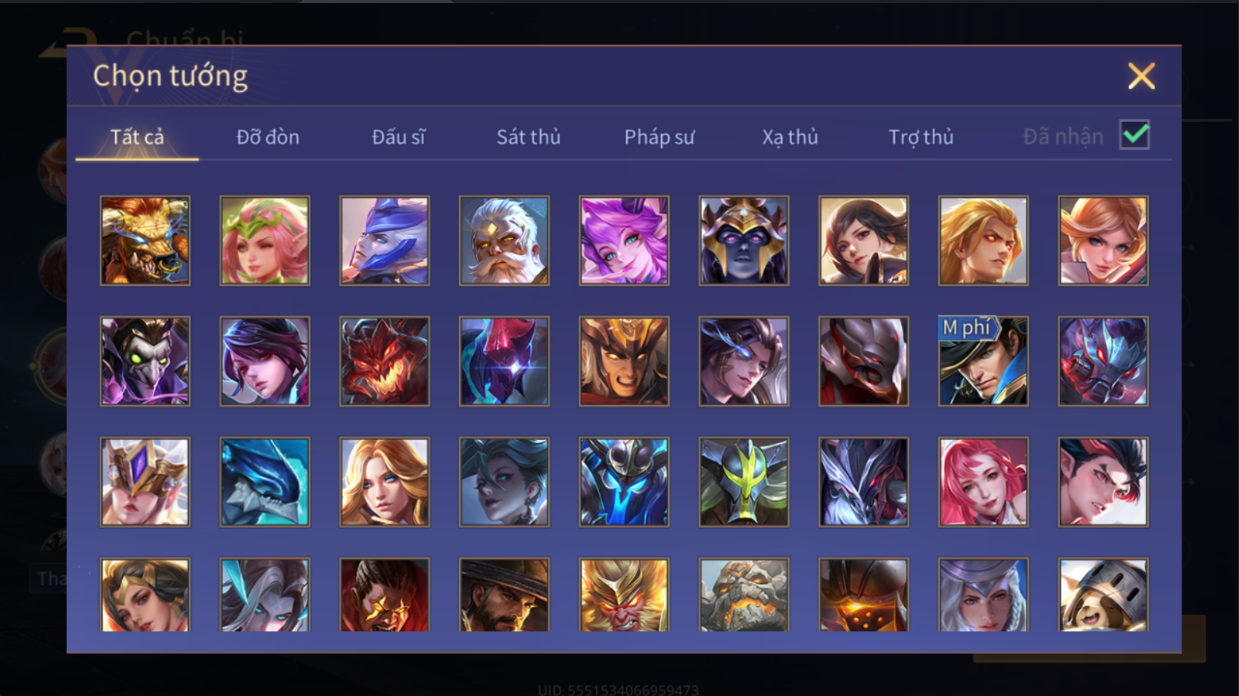Image resolution: width=1239 pixels, height=696 pixels.
Task: Switch to the 'Đỡ đòn' tab
Action: coord(268,137)
